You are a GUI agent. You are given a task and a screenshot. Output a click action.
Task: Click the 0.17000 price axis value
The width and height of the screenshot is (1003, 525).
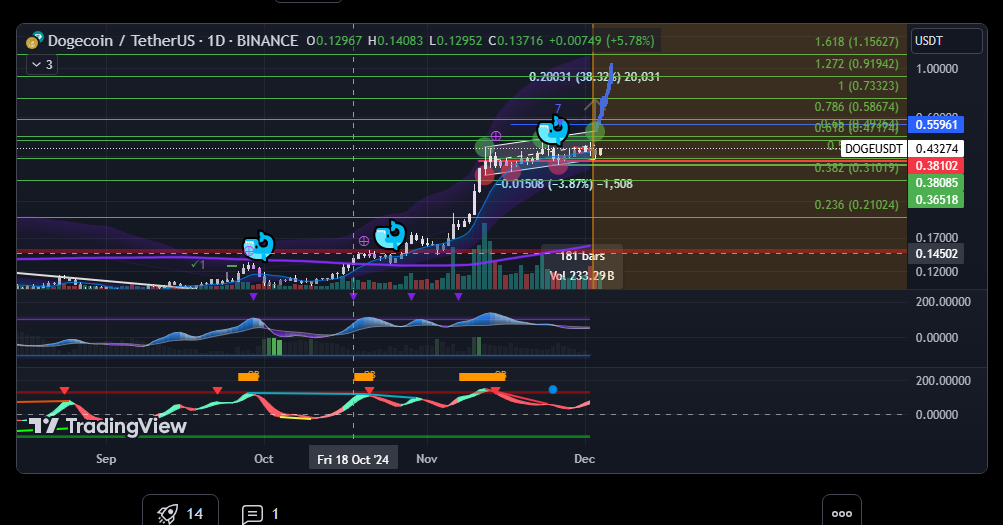tap(936, 238)
